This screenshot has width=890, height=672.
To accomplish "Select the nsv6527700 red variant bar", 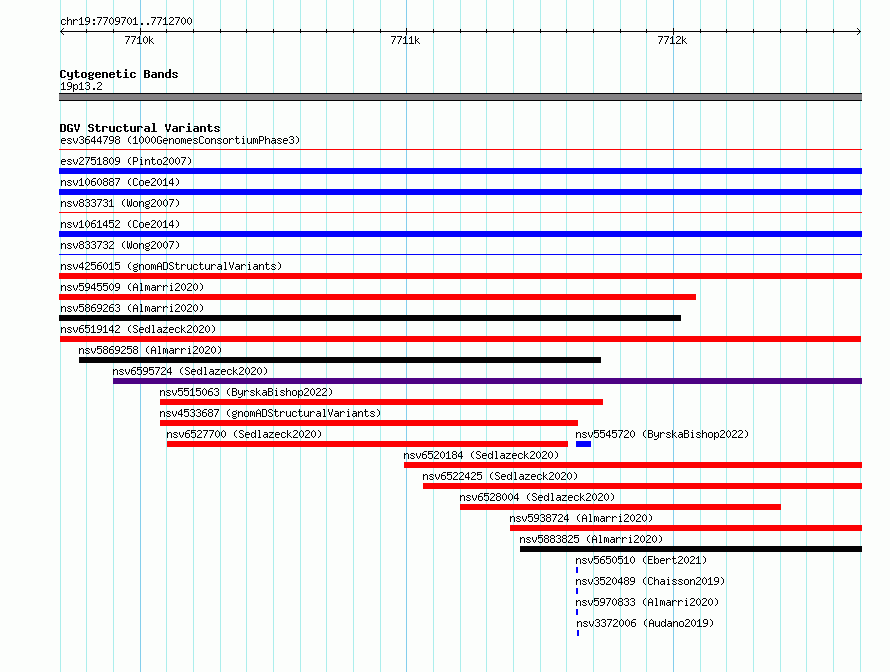I will click(x=367, y=444).
